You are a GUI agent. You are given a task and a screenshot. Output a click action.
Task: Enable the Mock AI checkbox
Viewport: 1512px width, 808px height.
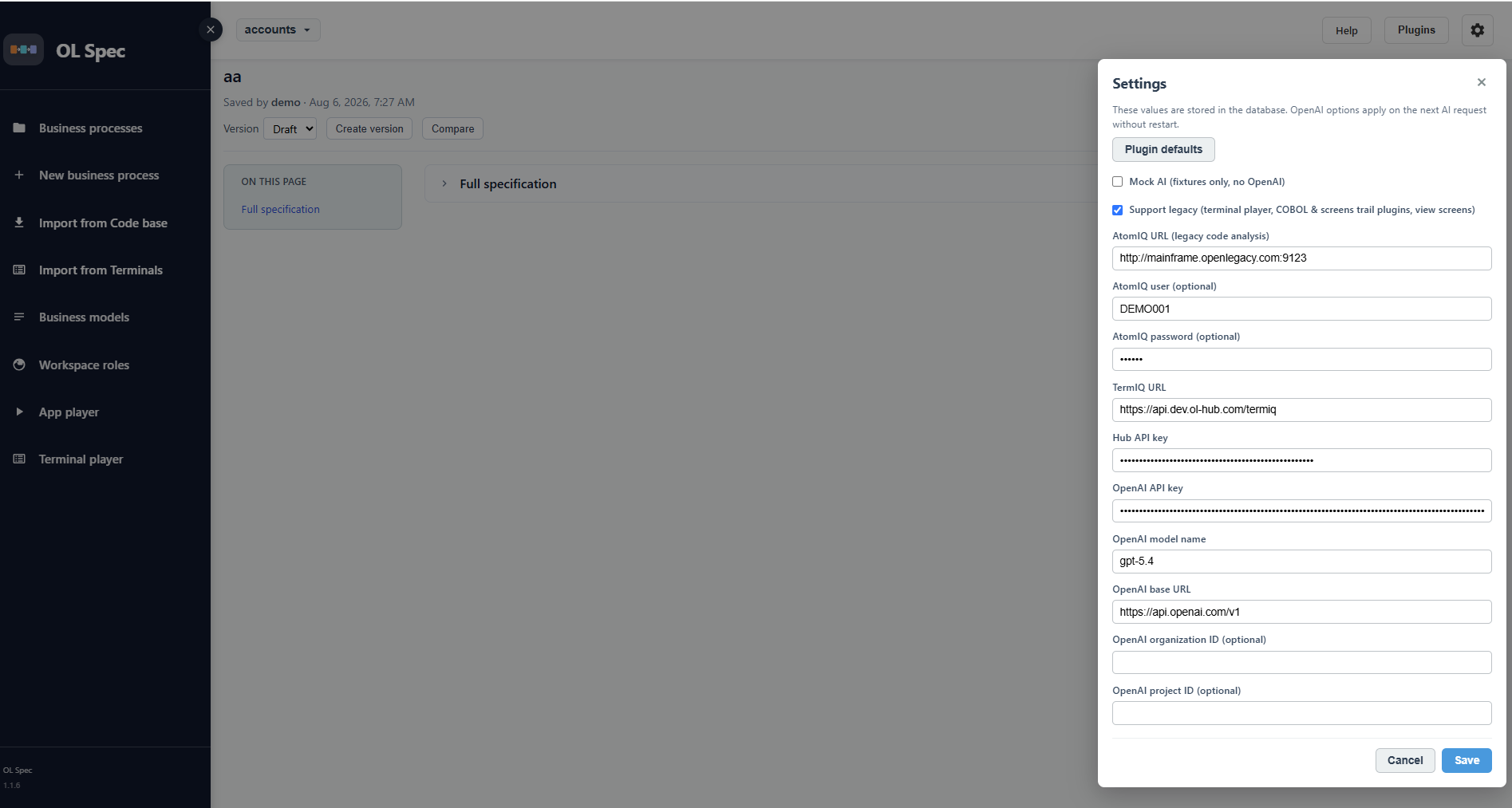[1117, 182]
